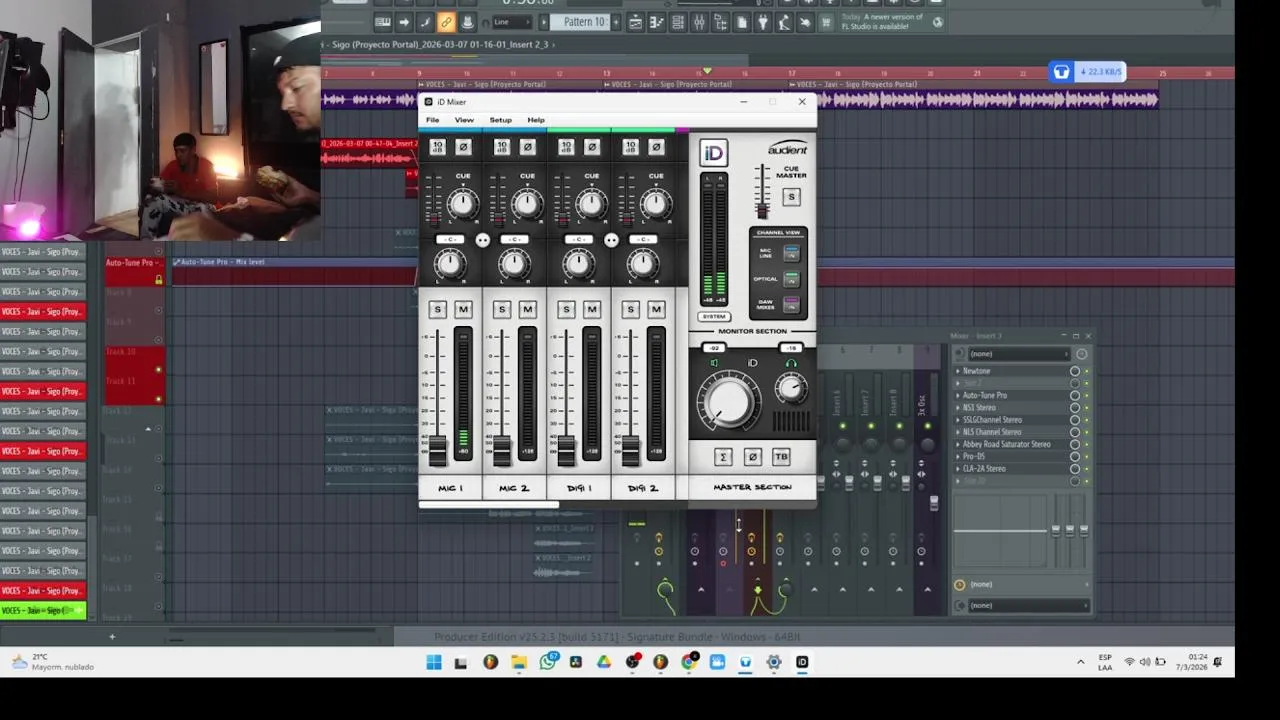The image size is (1280, 720).
Task: Open the piano roll icon in FL toolbar
Action: tap(656, 22)
